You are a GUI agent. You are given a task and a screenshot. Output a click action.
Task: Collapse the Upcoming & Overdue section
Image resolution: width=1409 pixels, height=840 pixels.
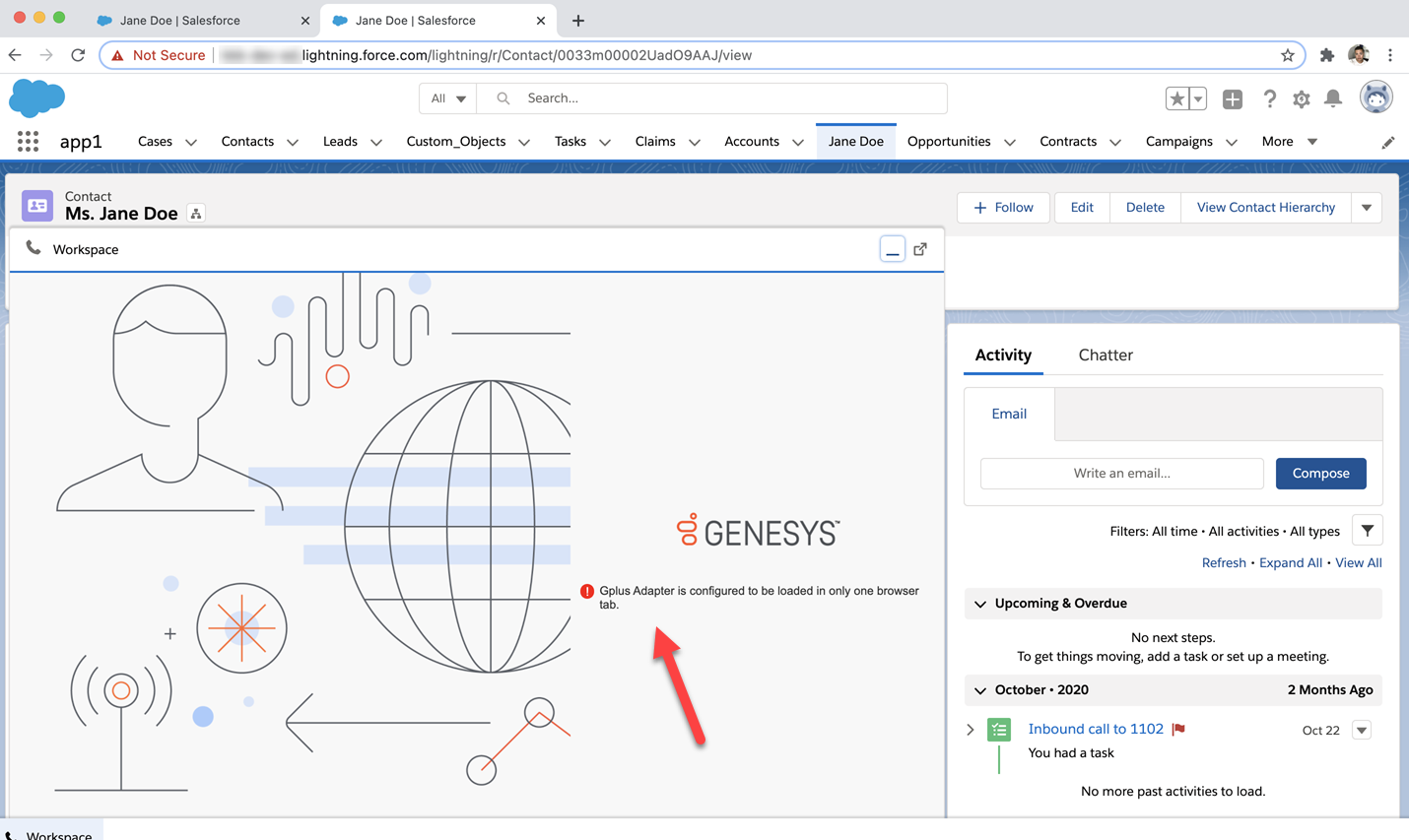(980, 604)
